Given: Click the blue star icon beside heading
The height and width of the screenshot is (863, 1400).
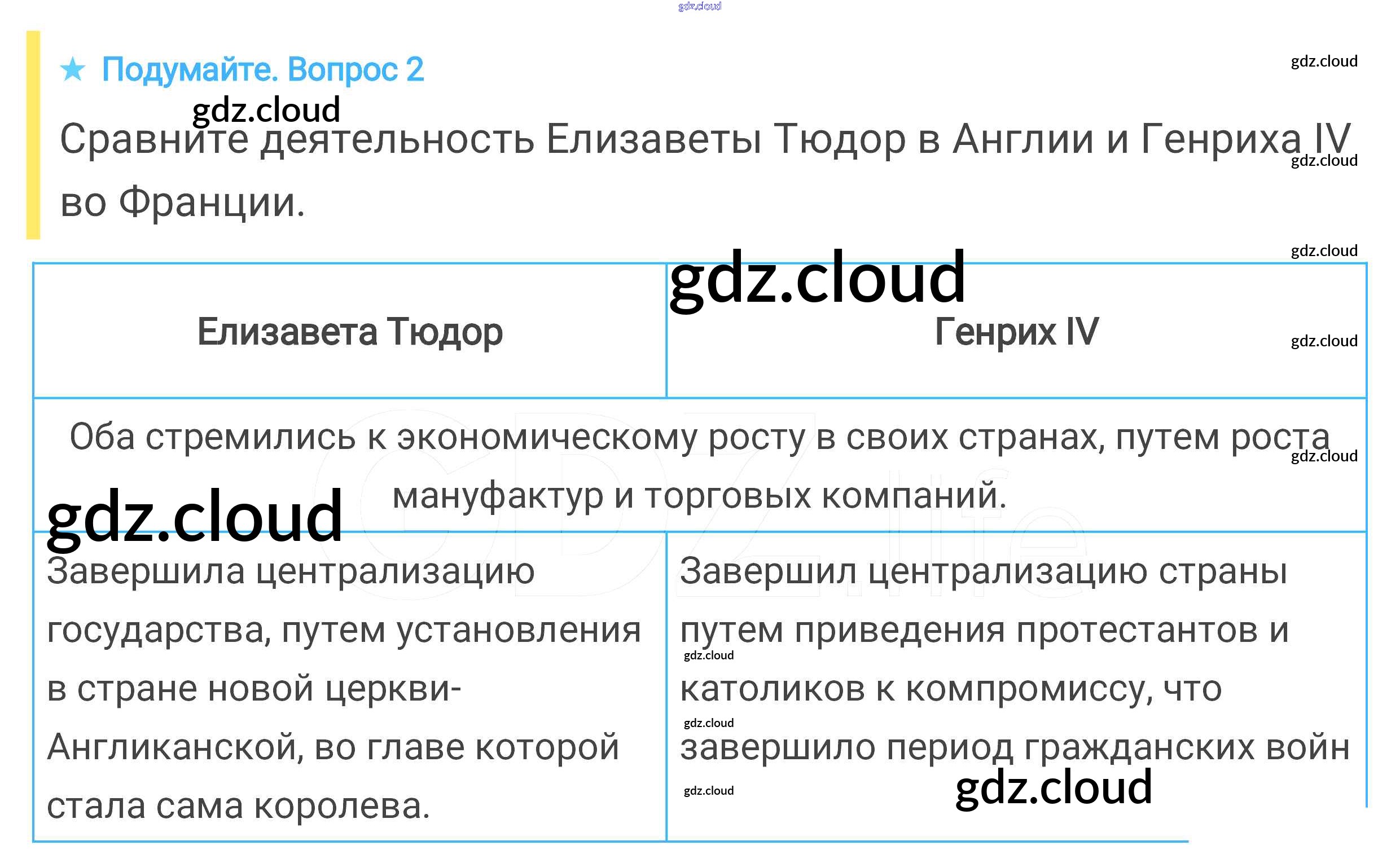Looking at the screenshot, I should [73, 69].
